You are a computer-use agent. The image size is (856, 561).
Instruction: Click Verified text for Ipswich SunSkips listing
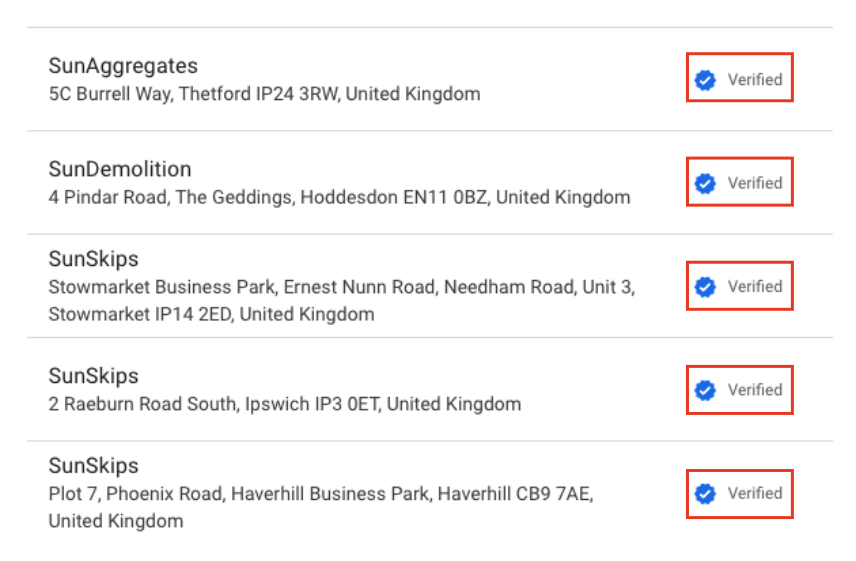coord(754,390)
